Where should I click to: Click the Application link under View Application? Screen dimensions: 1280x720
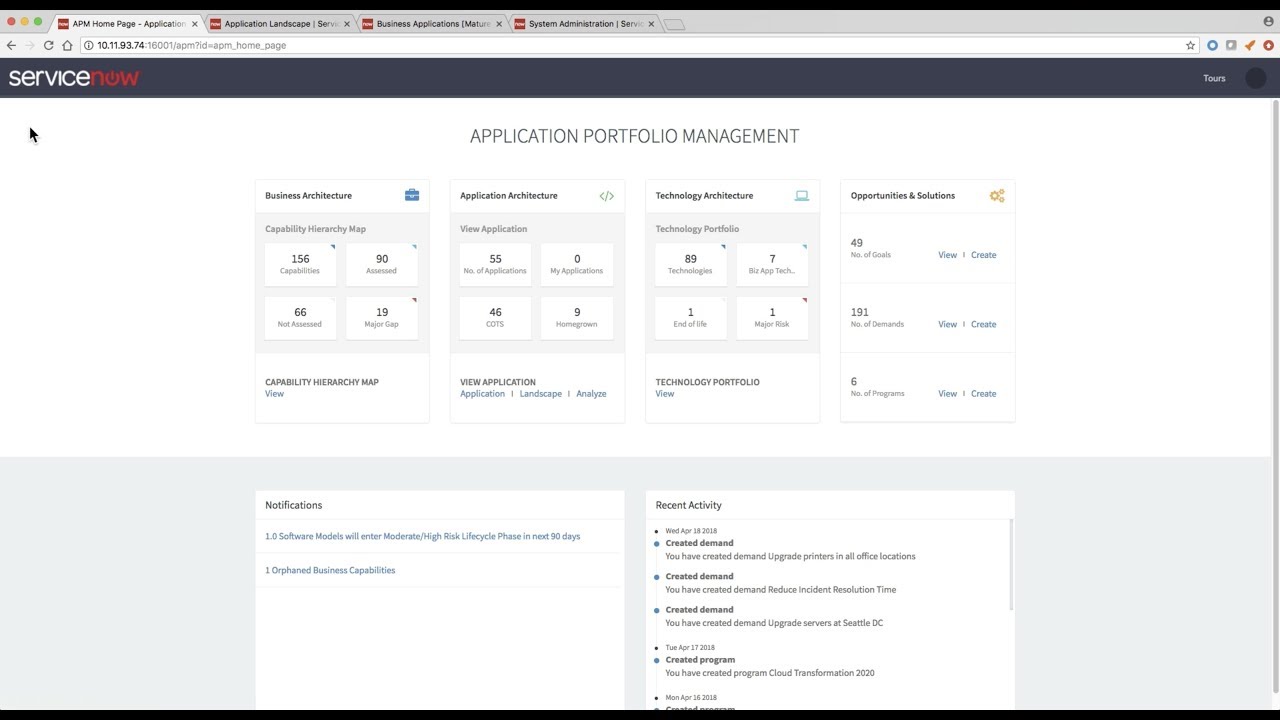482,394
